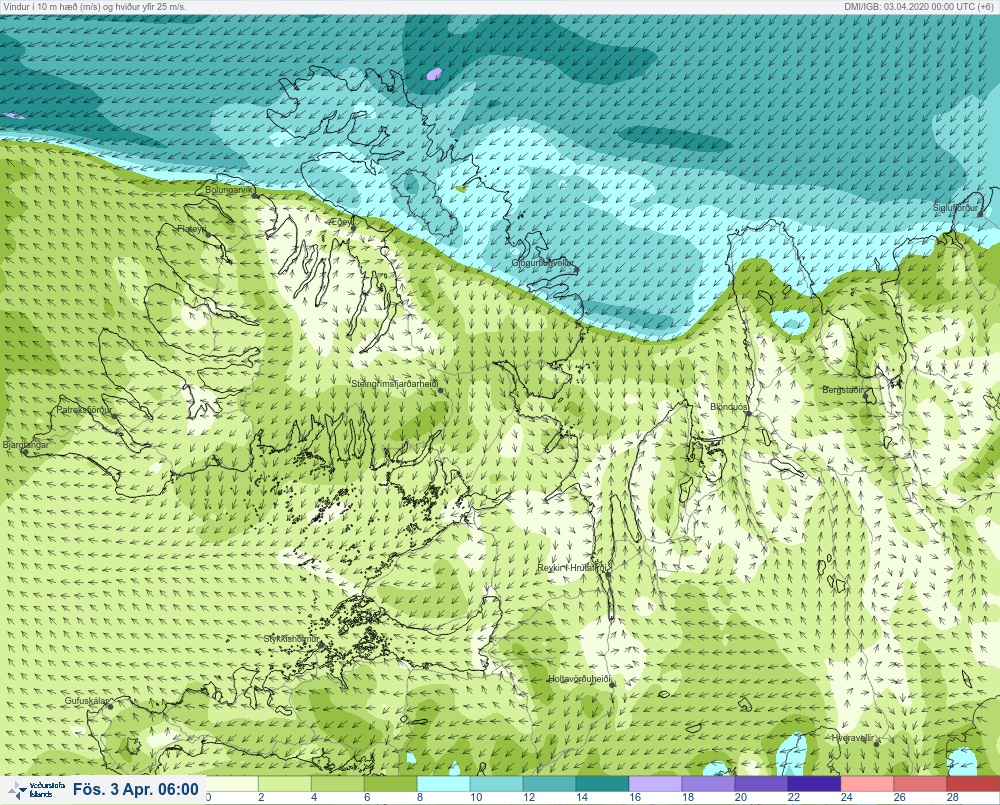Image resolution: width=1000 pixels, height=805 pixels.
Task: Select the Hveravellir station label
Action: pos(852,738)
